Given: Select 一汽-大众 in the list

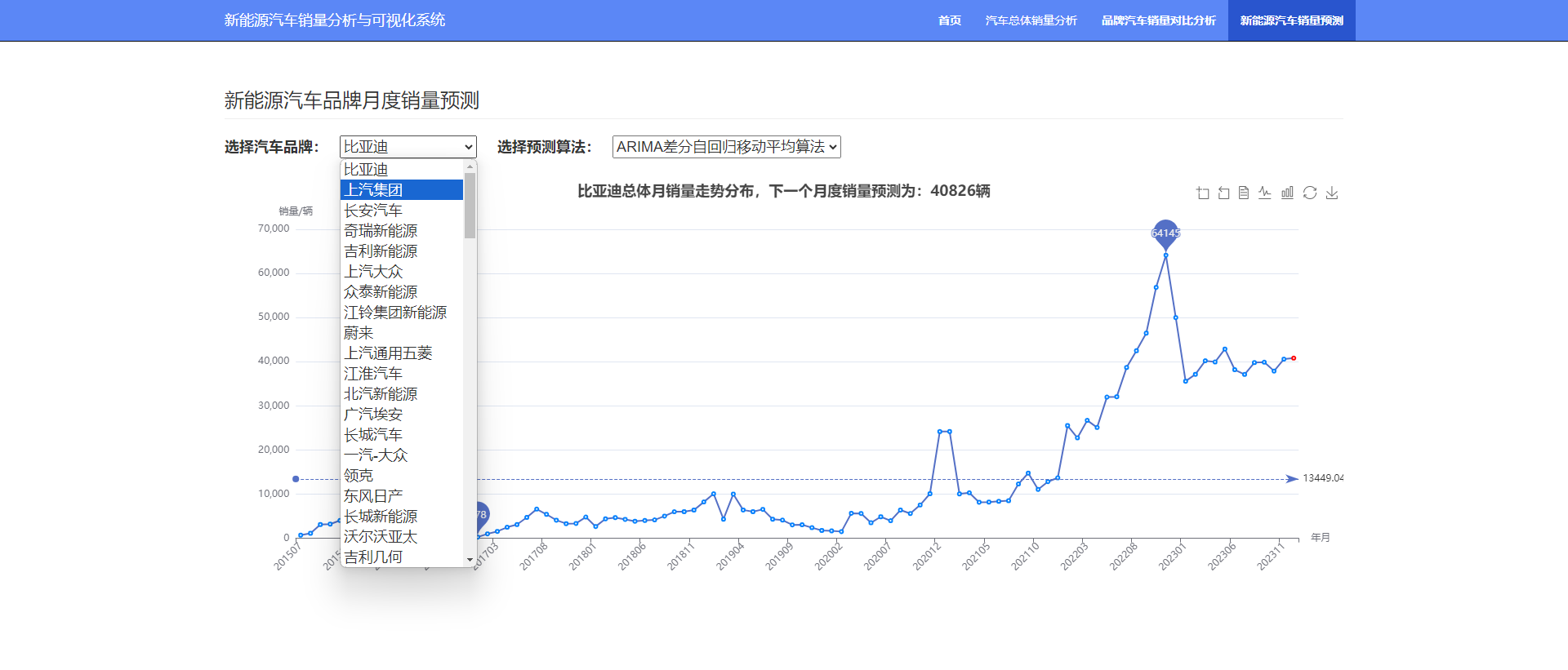Looking at the screenshot, I should (402, 455).
